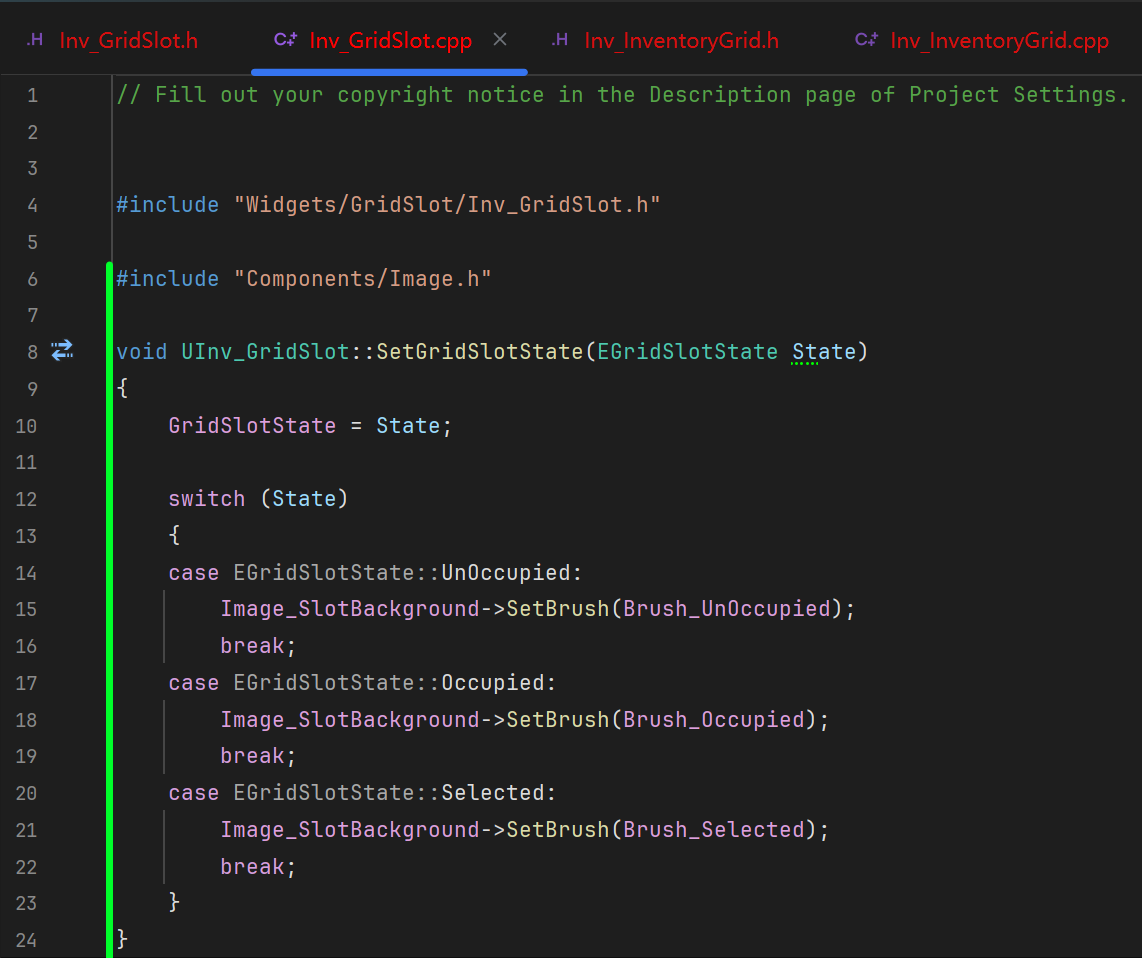Click the header icon on Inv_InventoryGrid.h tab

click(559, 40)
